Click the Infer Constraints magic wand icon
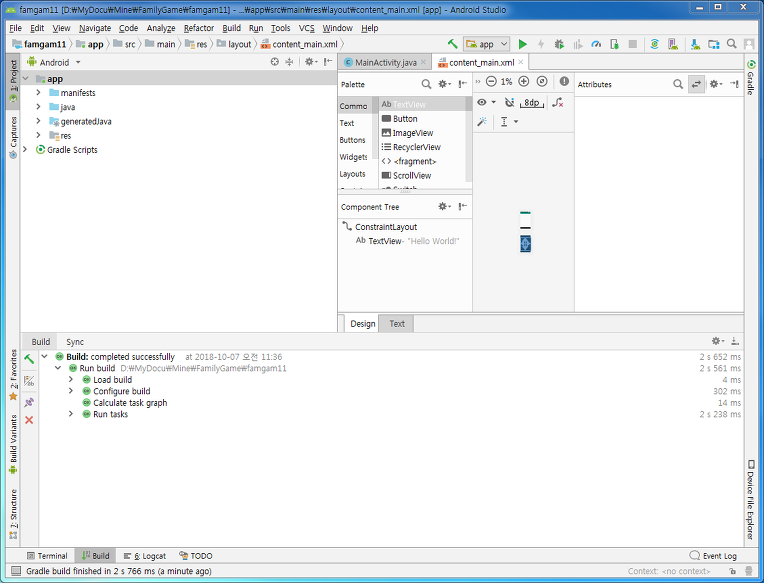 (482, 122)
